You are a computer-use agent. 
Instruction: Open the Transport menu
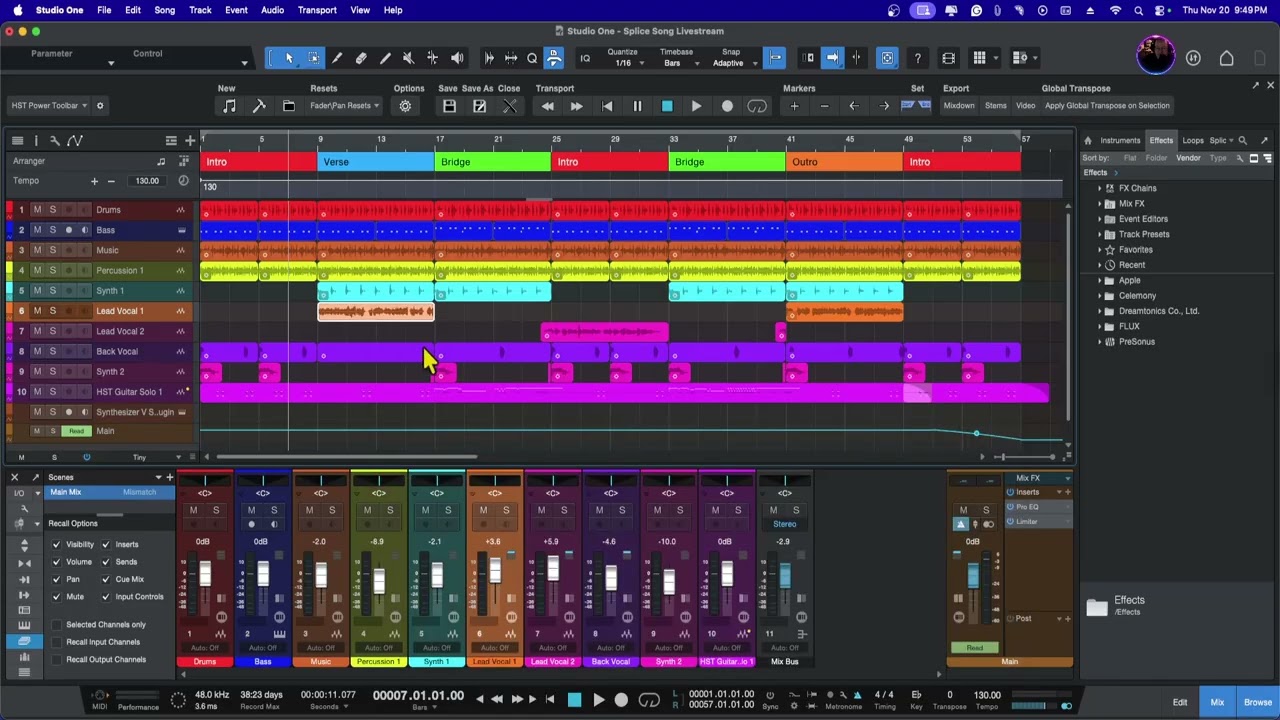(317, 10)
